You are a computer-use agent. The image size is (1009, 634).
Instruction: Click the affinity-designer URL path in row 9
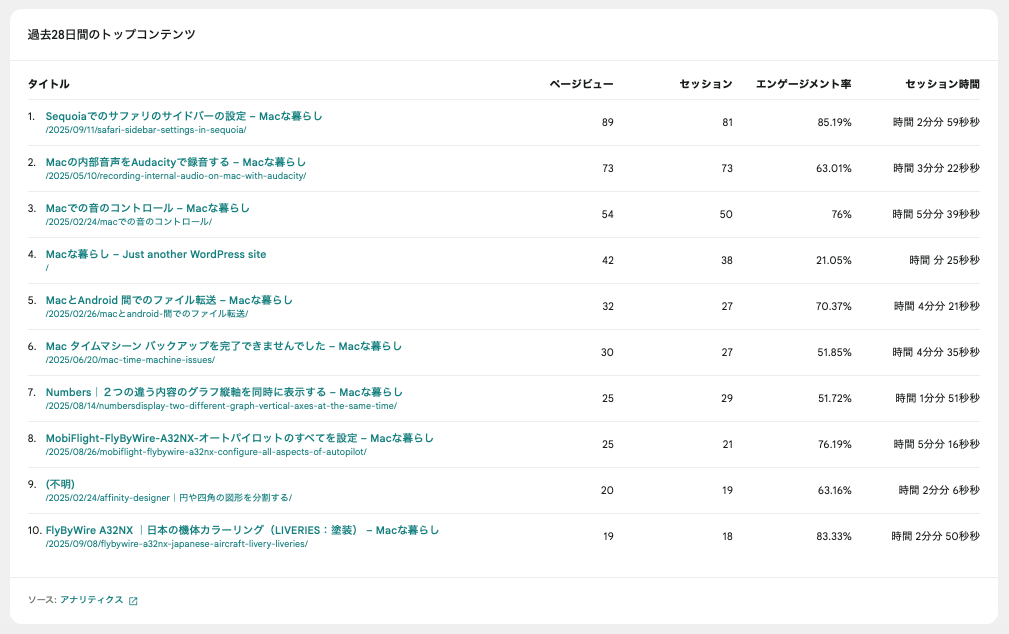click(168, 498)
